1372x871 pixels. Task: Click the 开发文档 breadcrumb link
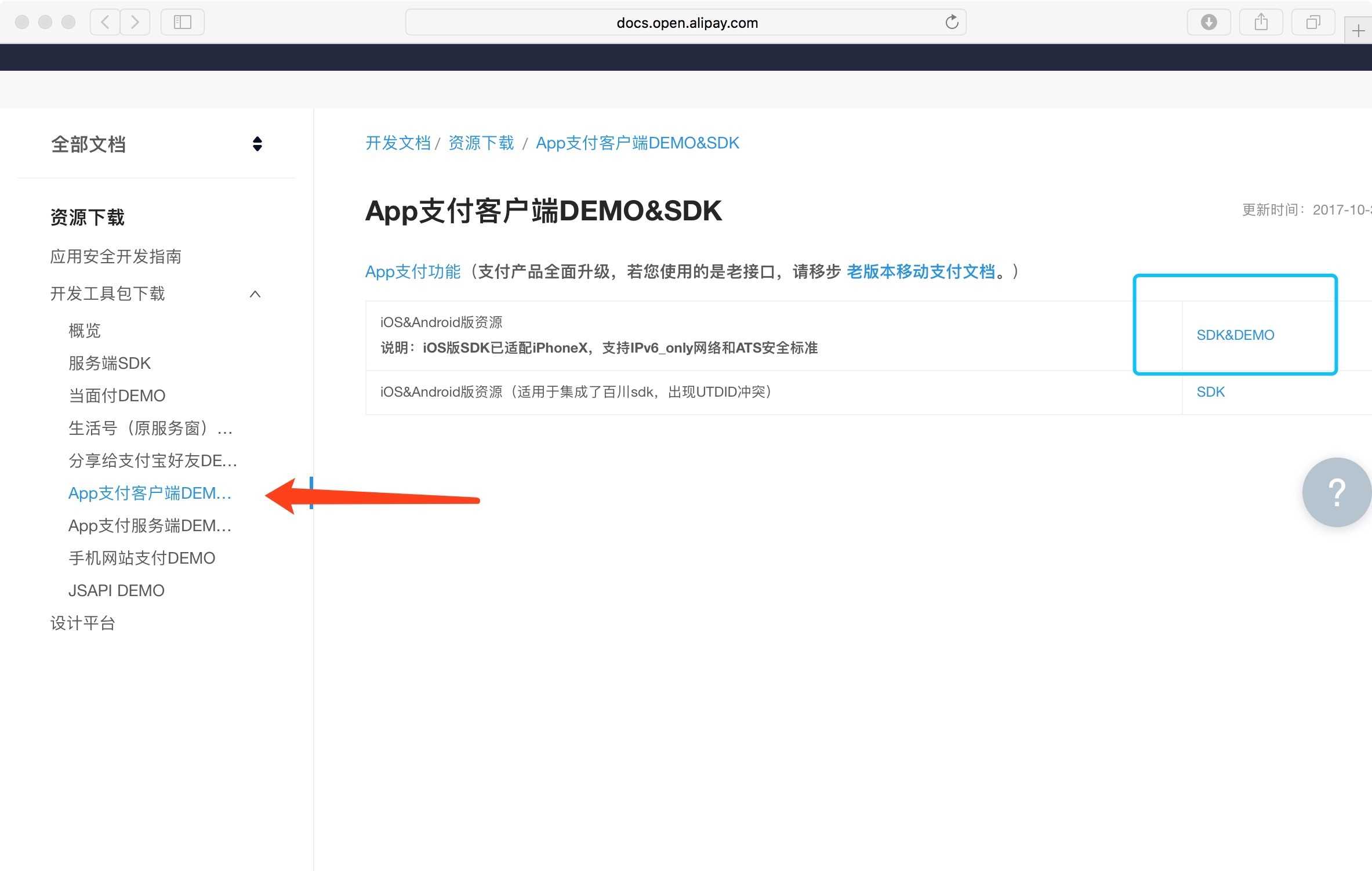coord(398,143)
